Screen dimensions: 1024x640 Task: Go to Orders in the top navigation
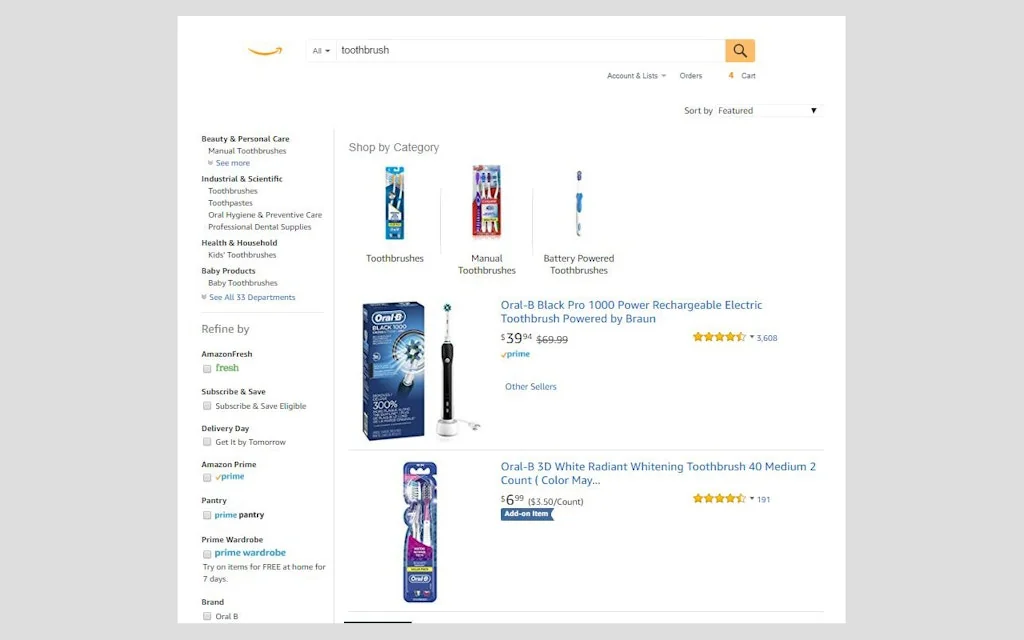point(690,75)
